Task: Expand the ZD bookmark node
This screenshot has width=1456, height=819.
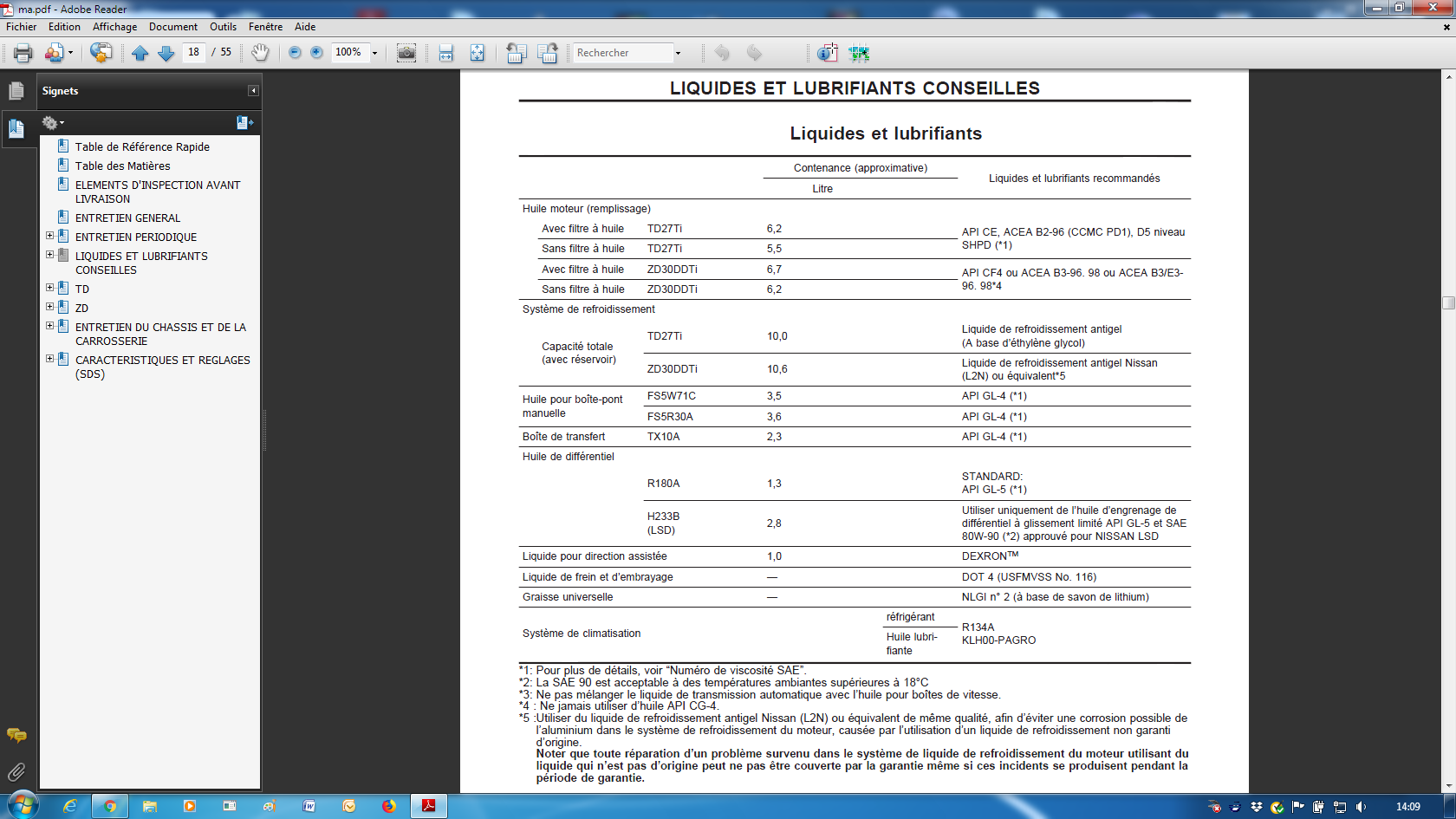Action: point(49,307)
